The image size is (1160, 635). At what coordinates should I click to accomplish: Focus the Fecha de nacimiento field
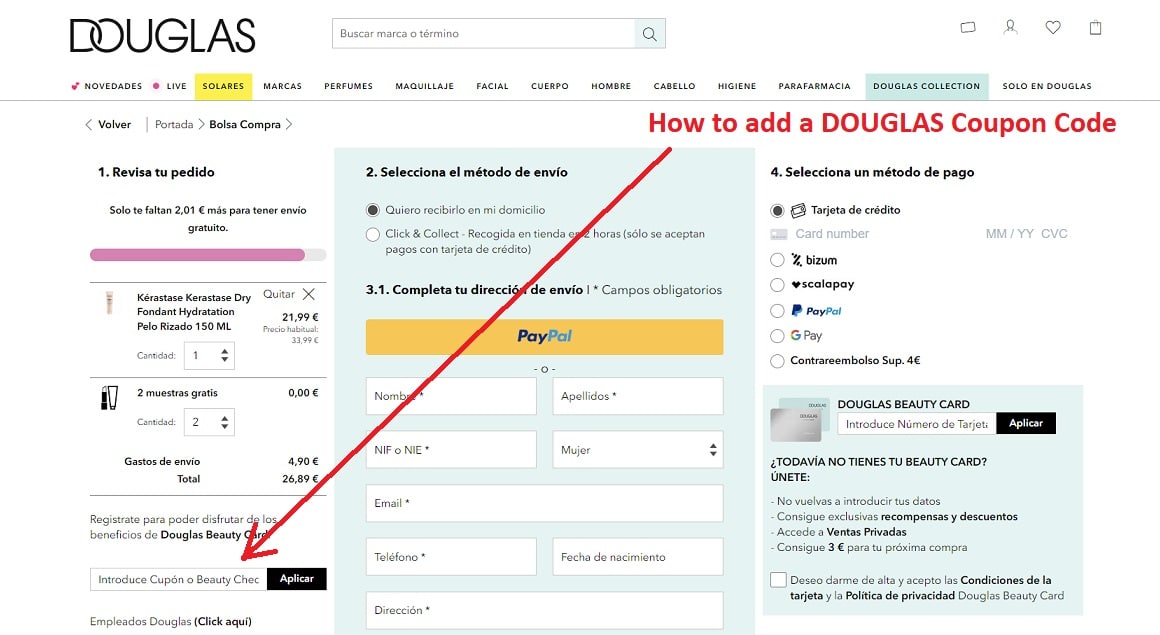pyautogui.click(x=638, y=557)
